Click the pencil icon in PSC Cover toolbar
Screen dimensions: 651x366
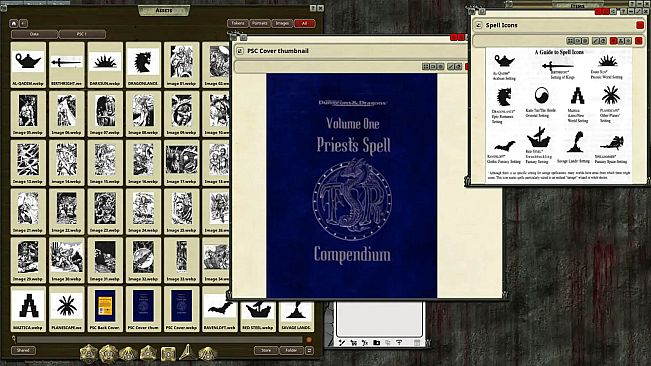(451, 66)
